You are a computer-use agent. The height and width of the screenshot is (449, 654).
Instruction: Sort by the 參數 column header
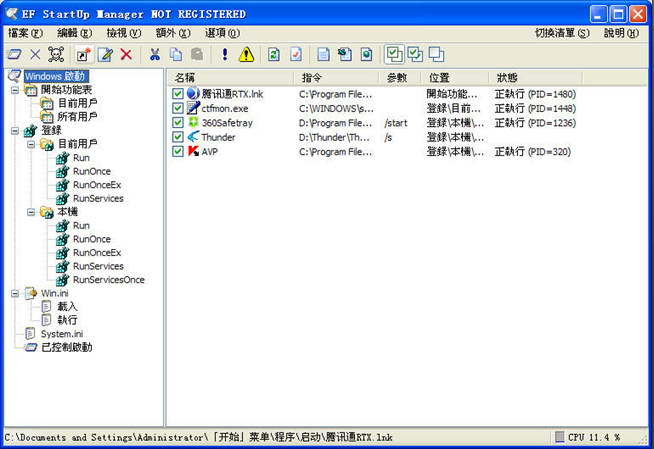pos(400,78)
